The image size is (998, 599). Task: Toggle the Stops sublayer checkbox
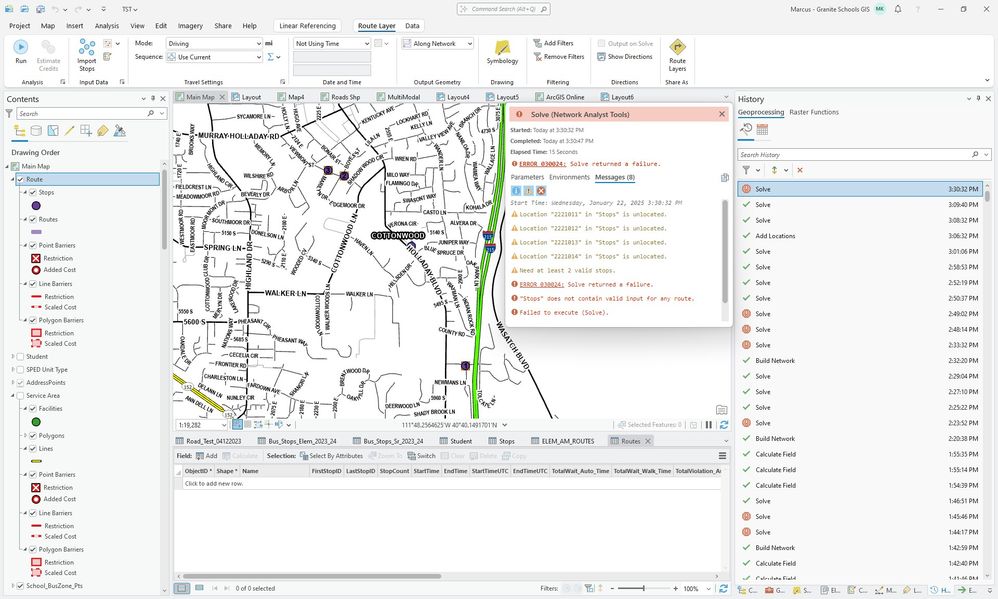point(33,192)
